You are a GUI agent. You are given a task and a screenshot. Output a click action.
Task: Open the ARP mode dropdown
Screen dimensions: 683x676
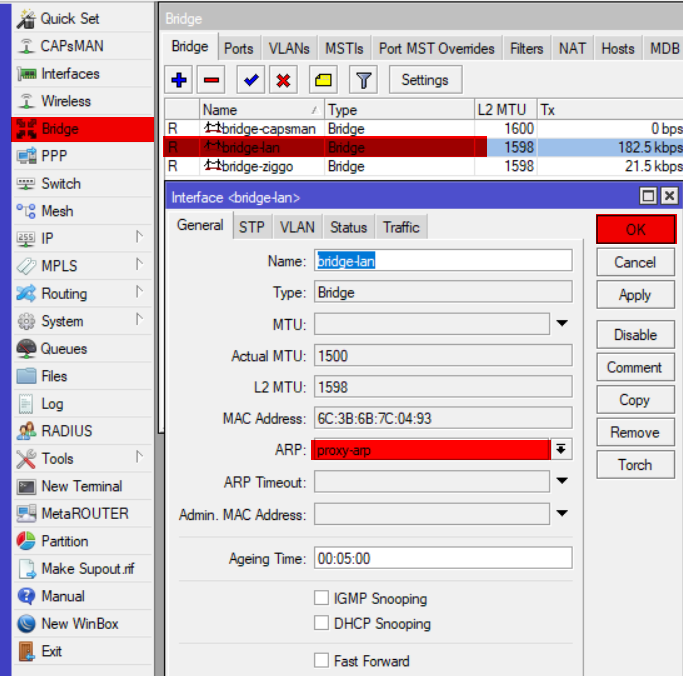click(x=562, y=450)
